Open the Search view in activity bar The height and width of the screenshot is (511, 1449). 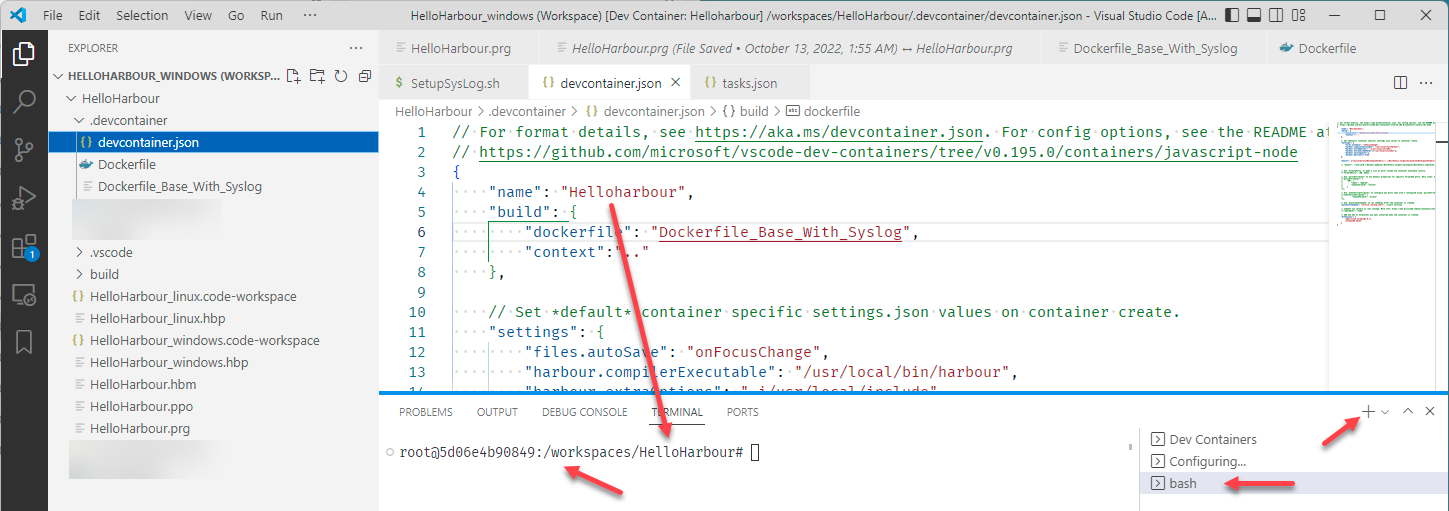[23, 101]
